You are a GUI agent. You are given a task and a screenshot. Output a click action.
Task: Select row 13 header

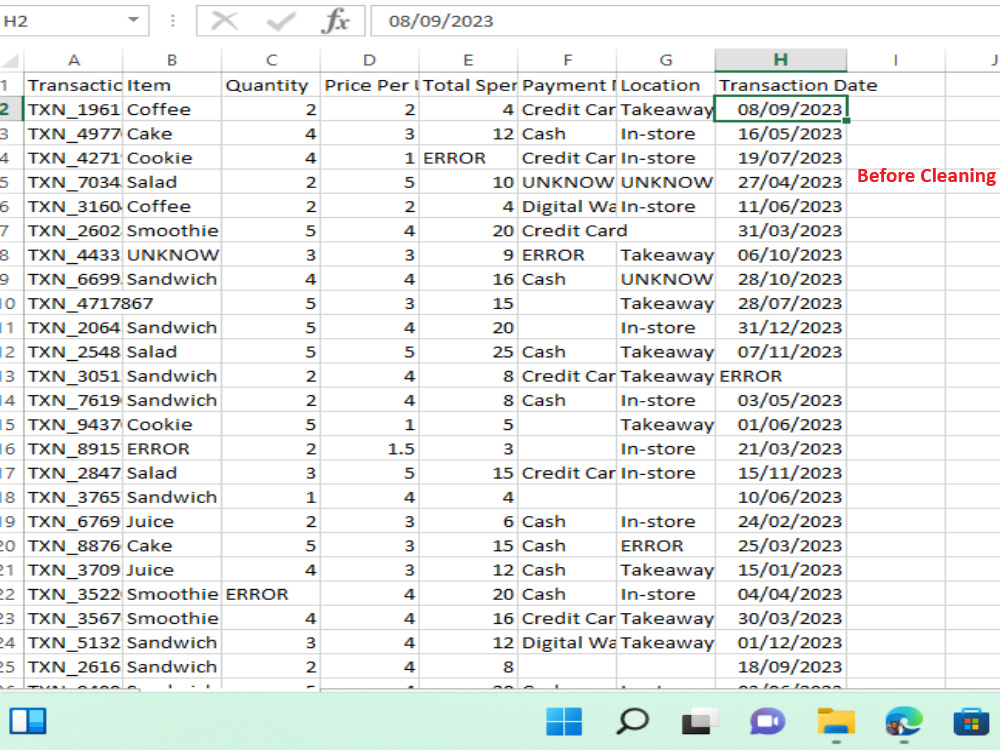point(11,376)
